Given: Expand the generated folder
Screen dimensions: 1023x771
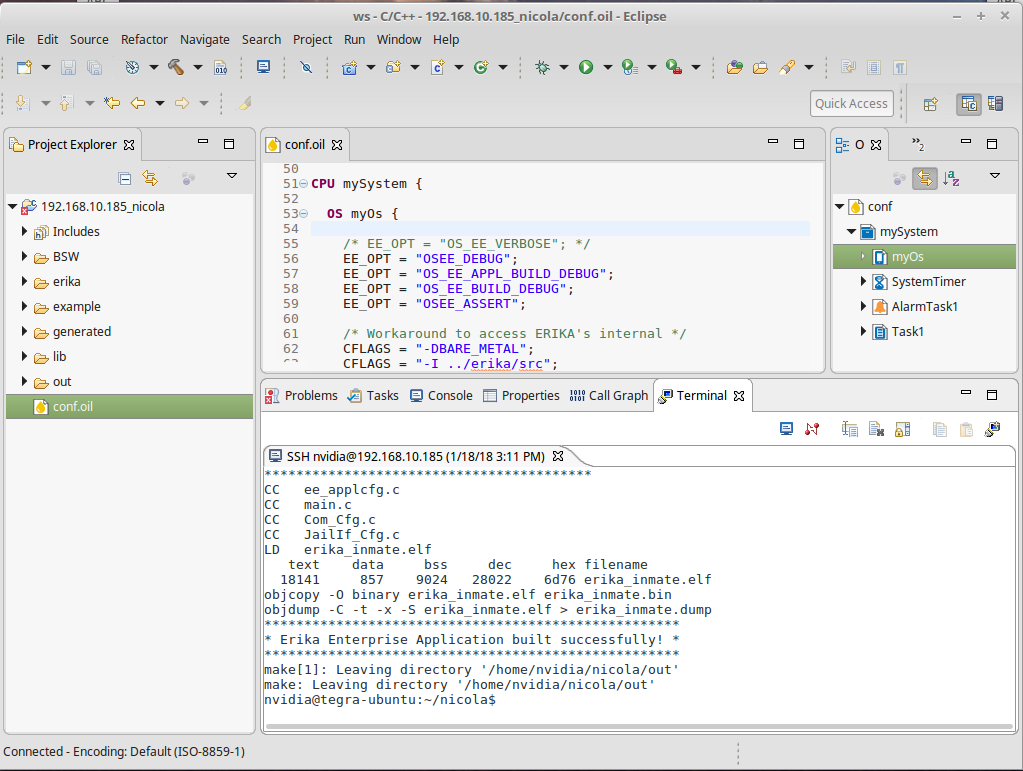Looking at the screenshot, I should (x=24, y=331).
